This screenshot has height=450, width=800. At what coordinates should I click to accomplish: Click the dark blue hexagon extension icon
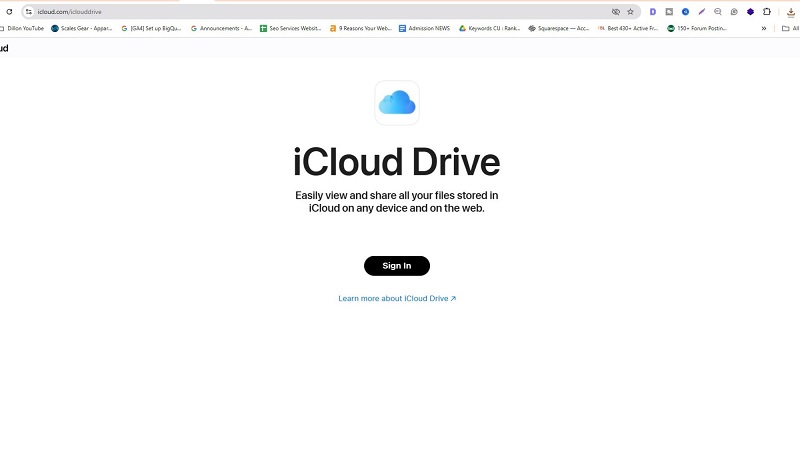(x=750, y=12)
